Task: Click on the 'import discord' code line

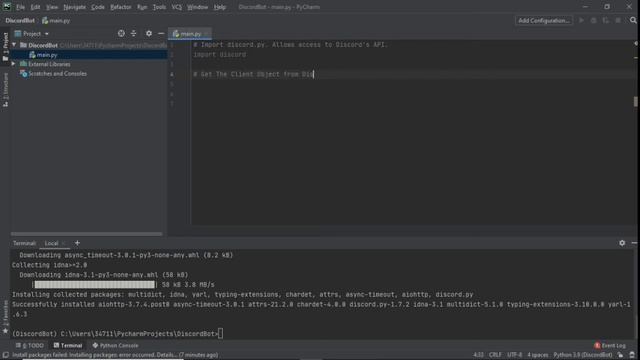Action: (x=220, y=55)
